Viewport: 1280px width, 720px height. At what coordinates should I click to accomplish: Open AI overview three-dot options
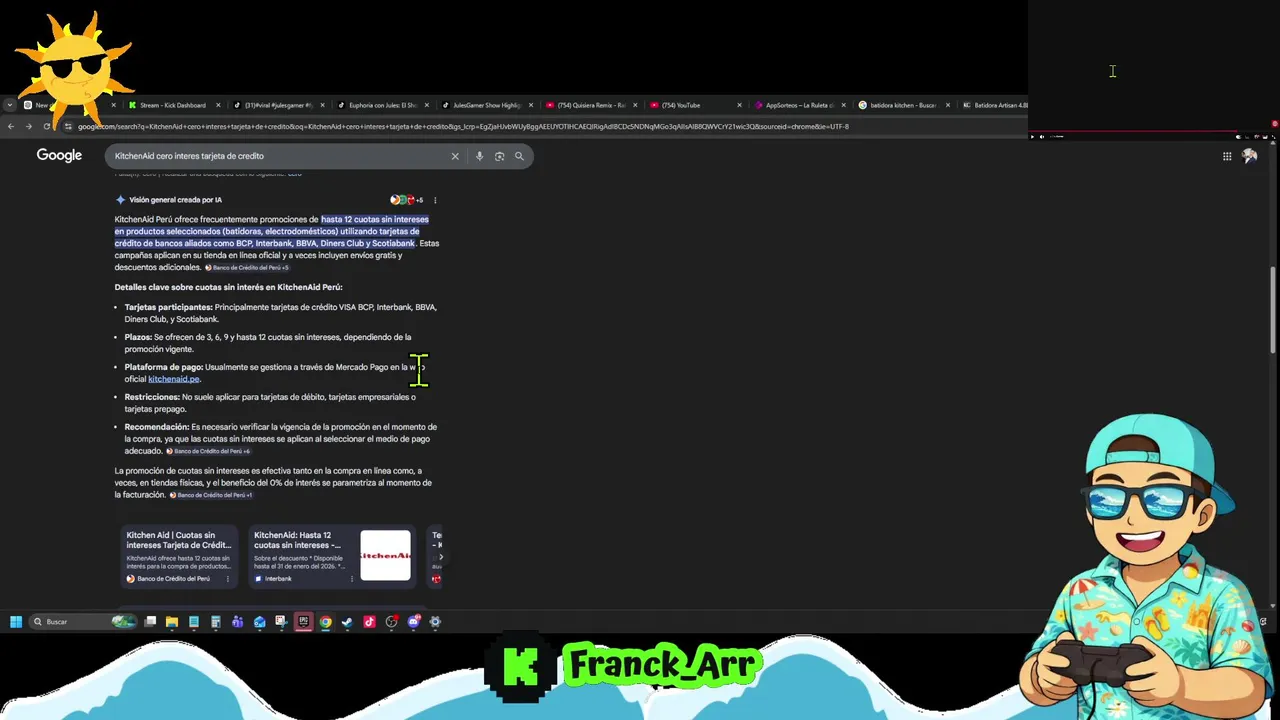click(x=435, y=200)
